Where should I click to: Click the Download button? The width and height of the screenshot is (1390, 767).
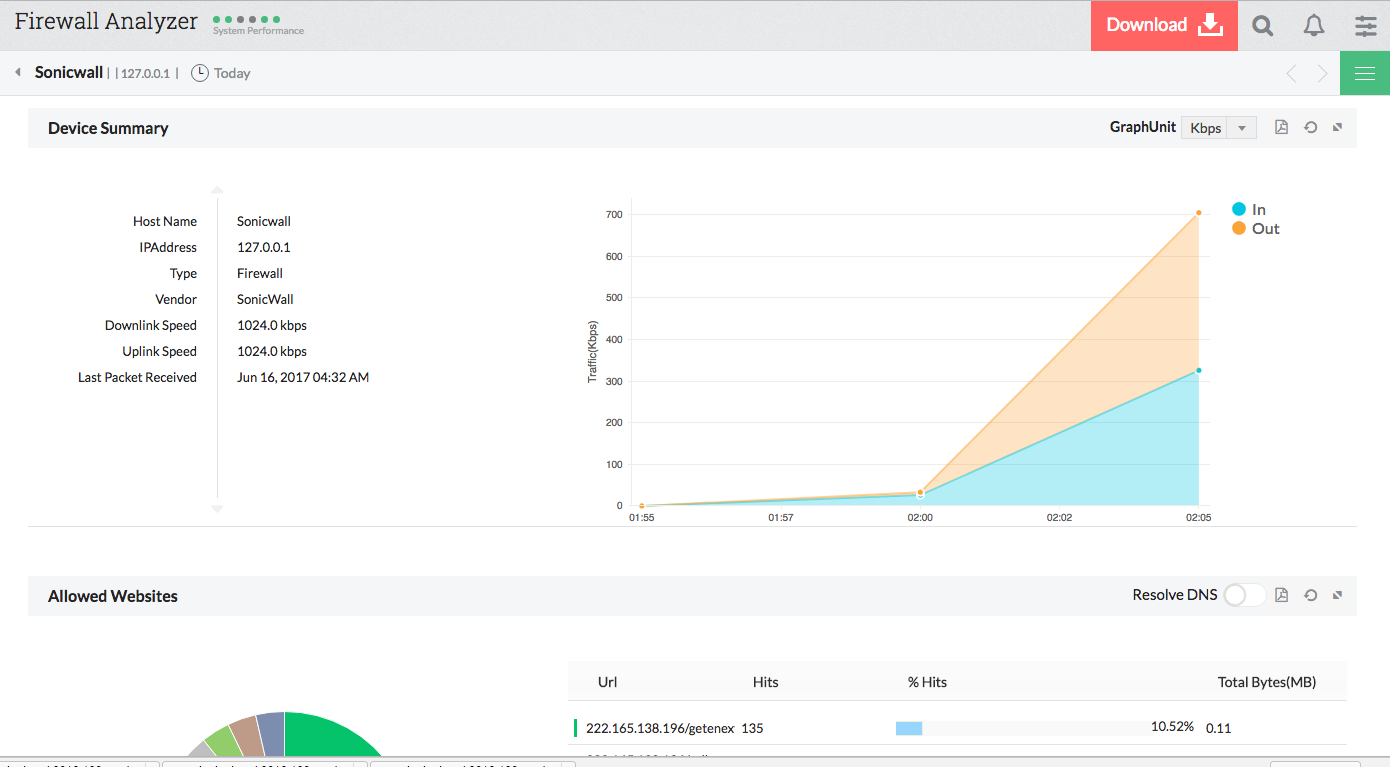pos(1163,25)
